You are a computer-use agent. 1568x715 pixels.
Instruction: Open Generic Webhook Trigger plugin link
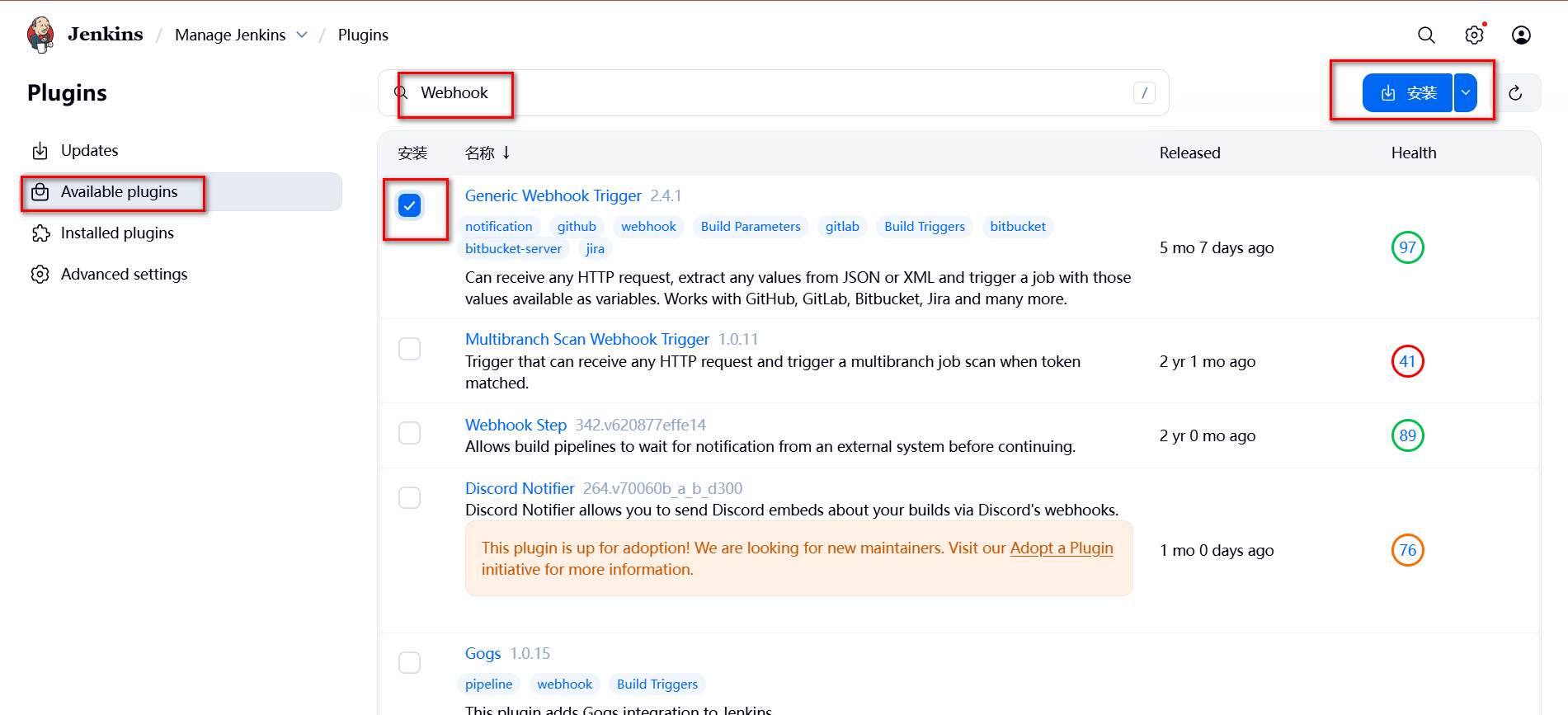tap(553, 195)
